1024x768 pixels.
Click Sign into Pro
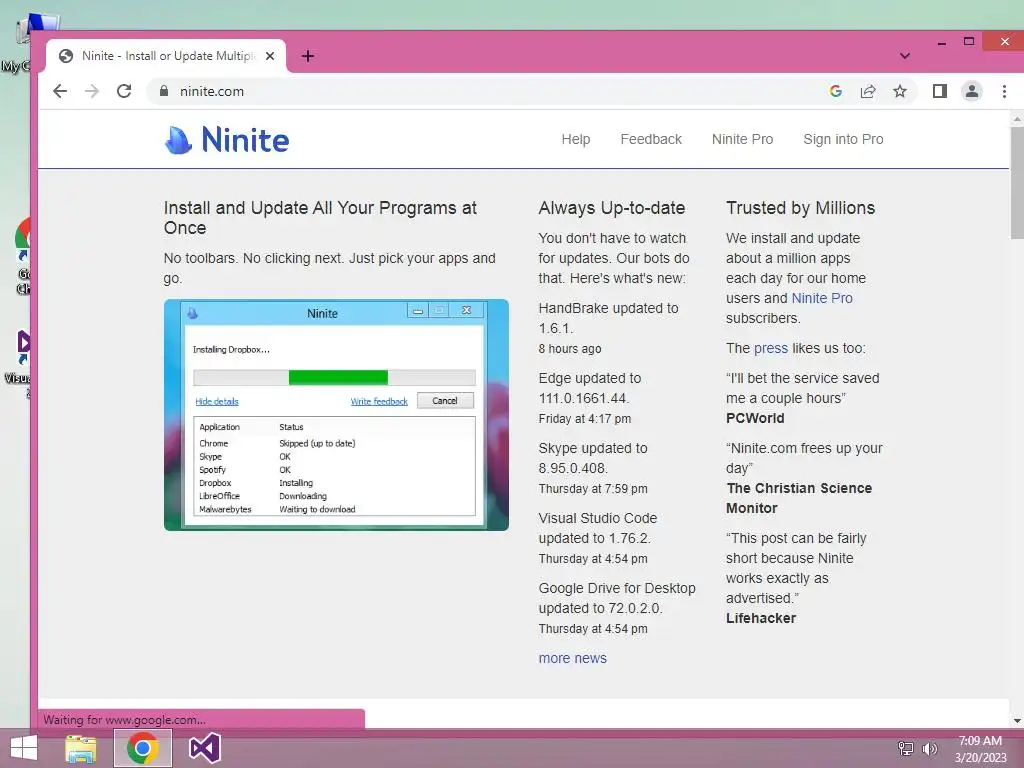click(843, 139)
